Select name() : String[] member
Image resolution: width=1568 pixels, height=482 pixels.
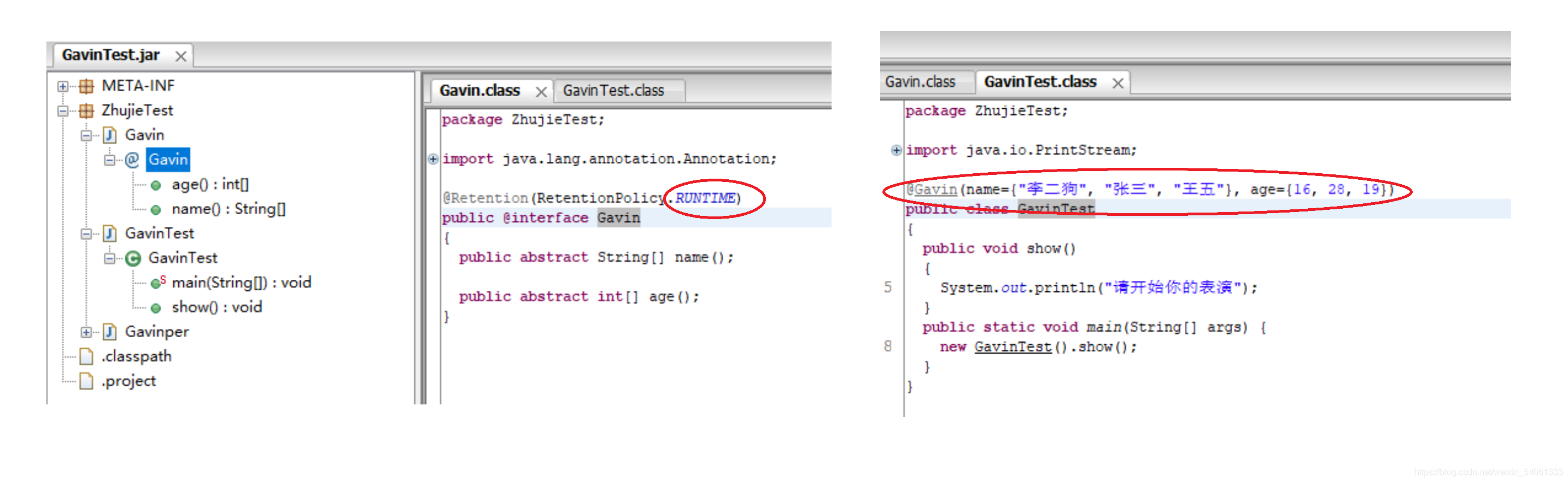229,209
